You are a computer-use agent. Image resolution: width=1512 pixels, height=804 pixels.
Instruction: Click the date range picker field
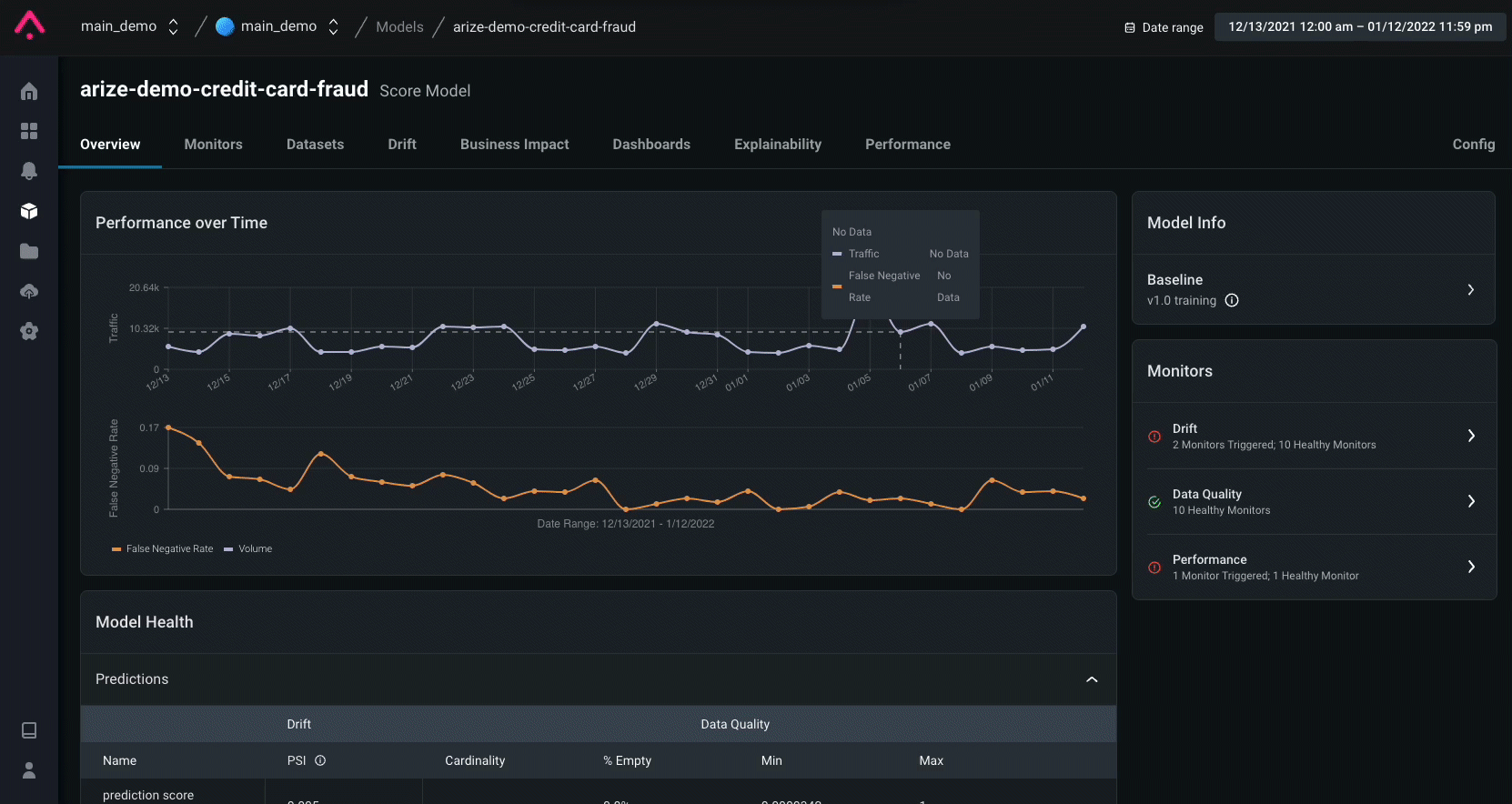click(x=1360, y=26)
